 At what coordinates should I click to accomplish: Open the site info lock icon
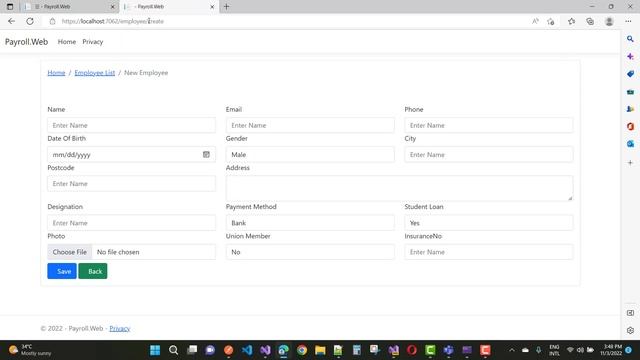[x=52, y=21]
